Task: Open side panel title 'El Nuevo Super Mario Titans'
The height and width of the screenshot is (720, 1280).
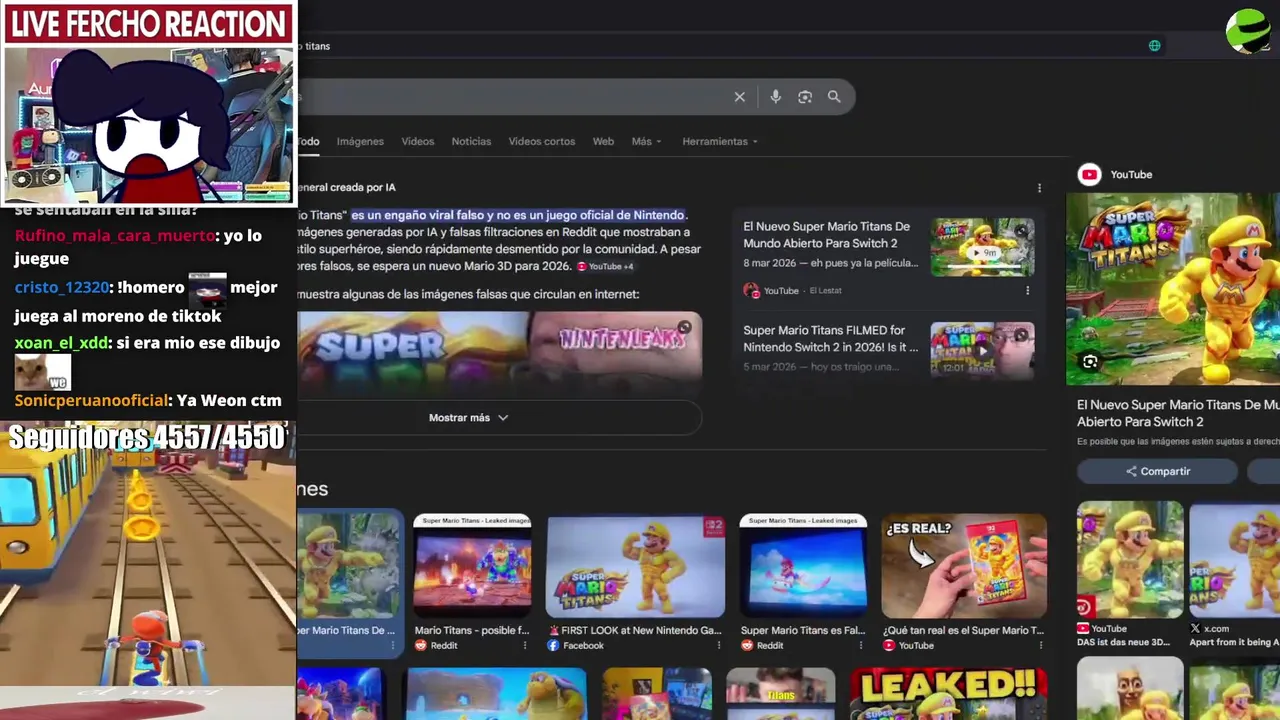Action: [x=1178, y=413]
